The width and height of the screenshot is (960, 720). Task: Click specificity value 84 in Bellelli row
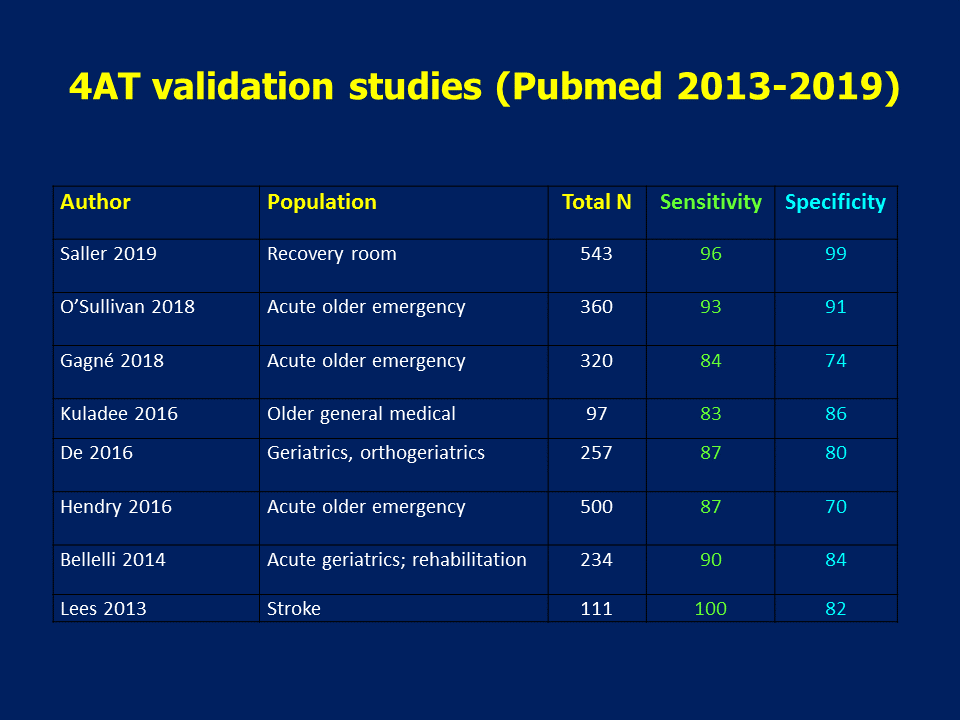[x=836, y=560]
